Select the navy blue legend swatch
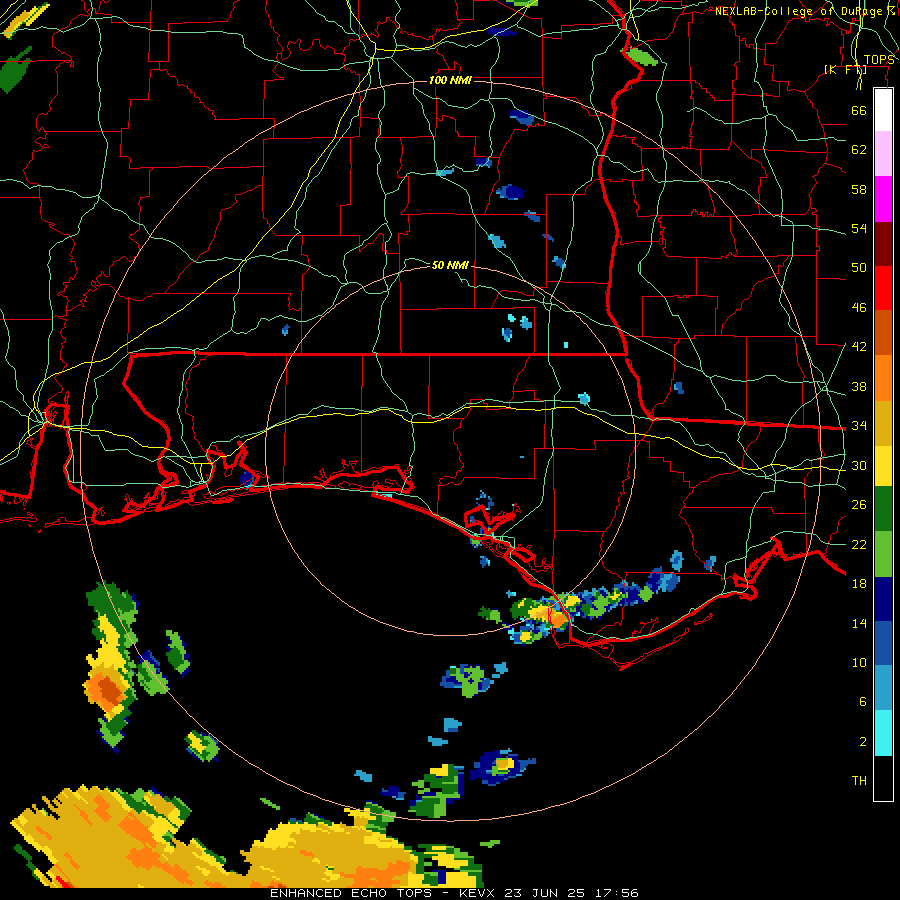 tap(883, 599)
